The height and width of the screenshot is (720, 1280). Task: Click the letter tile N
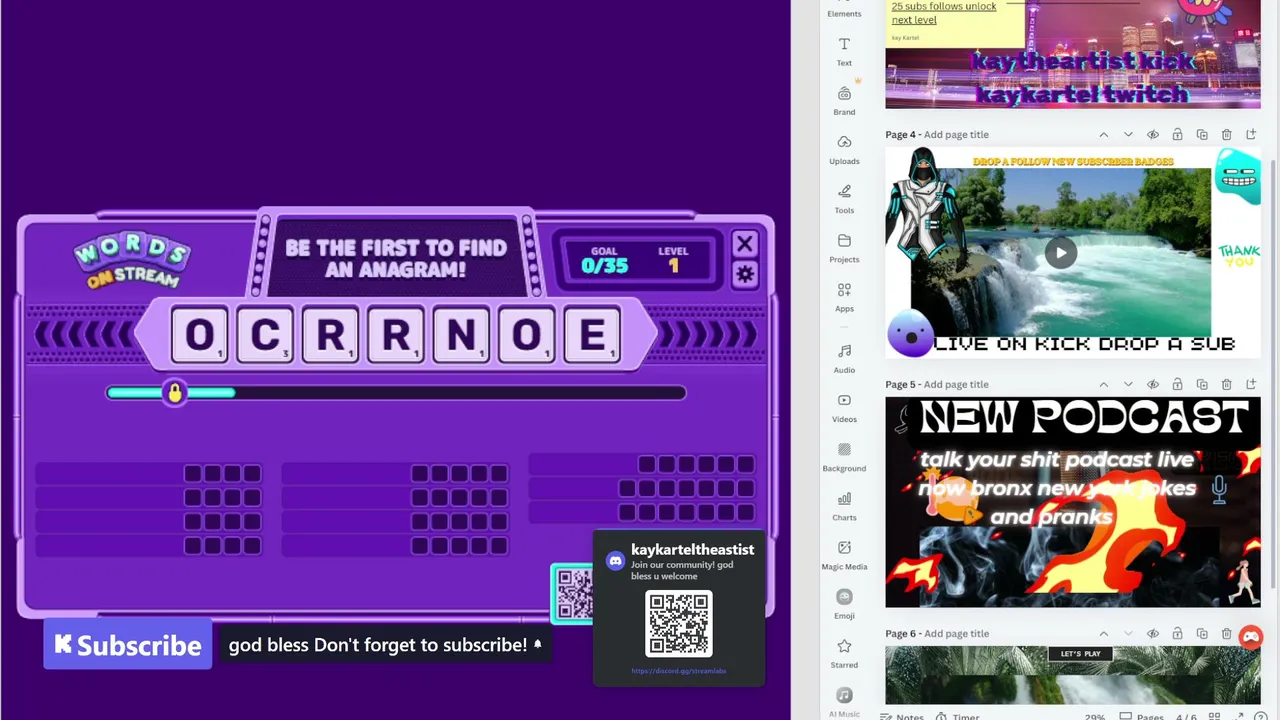[x=461, y=336]
